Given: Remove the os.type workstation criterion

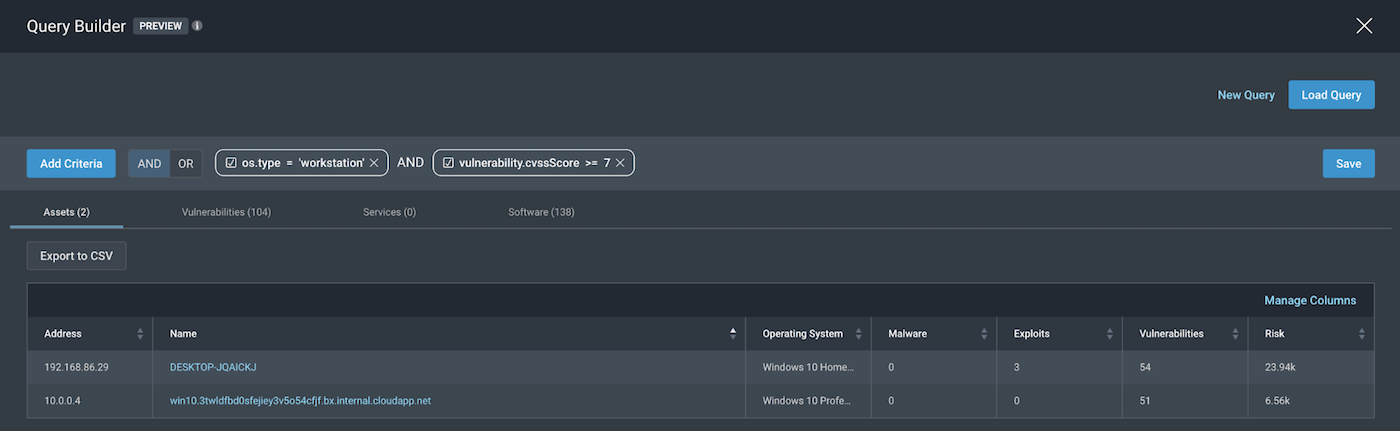Looking at the screenshot, I should tap(374, 163).
